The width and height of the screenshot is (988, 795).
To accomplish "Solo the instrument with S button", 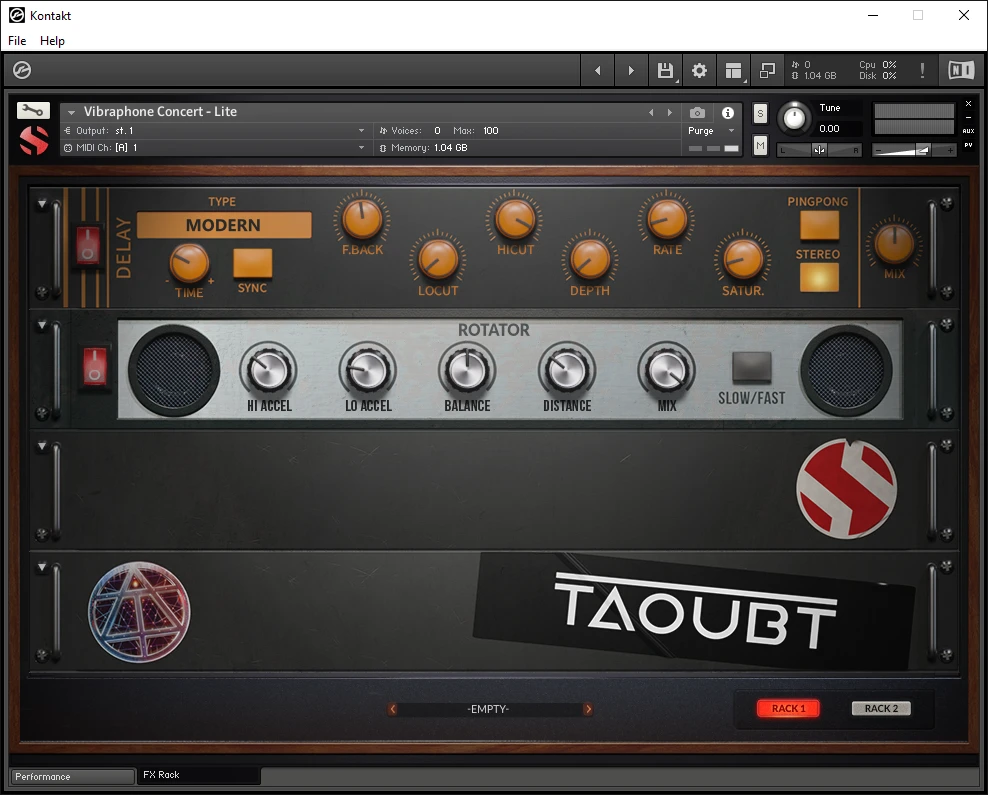I will point(761,113).
